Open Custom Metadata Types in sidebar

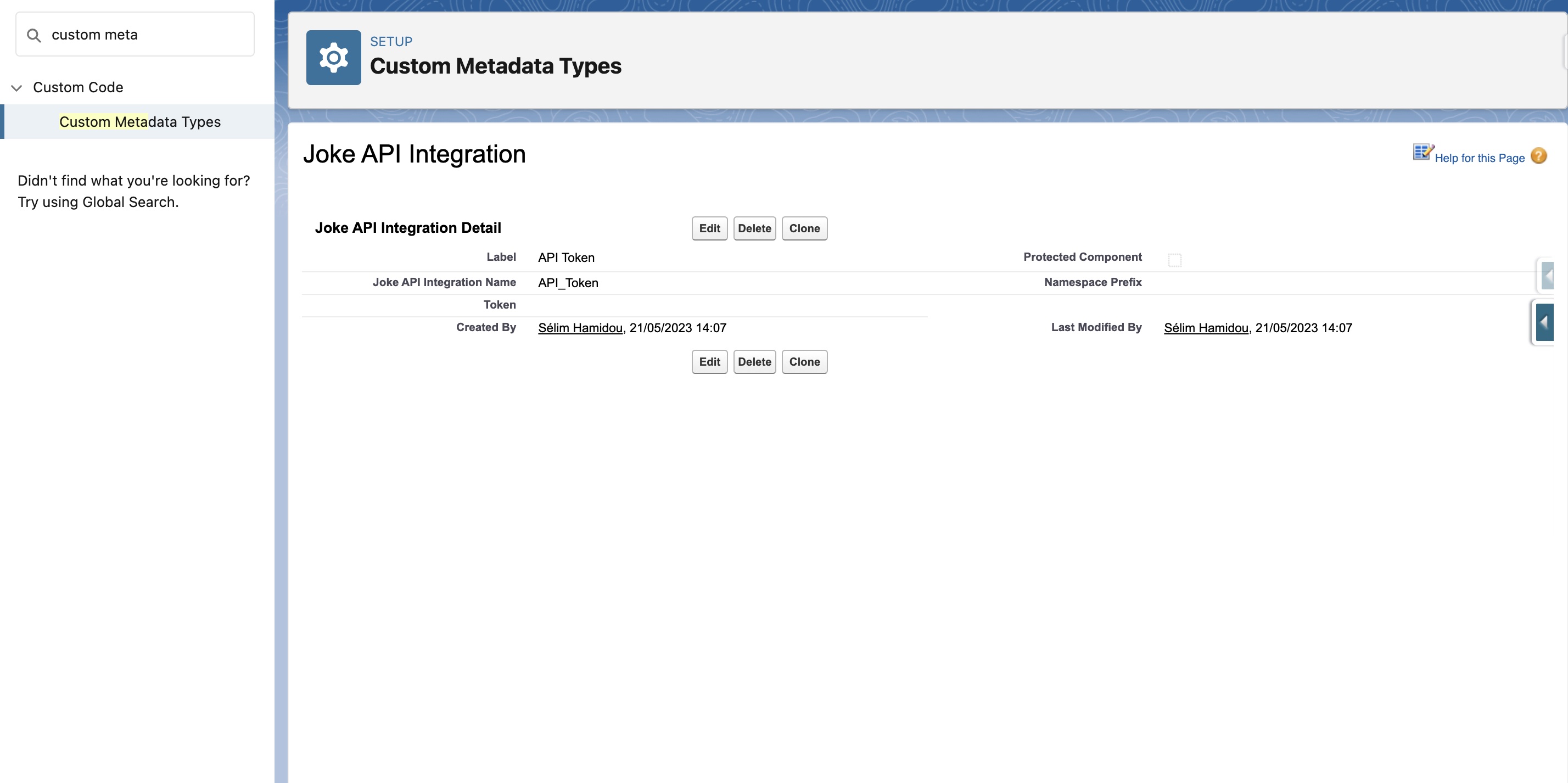pyautogui.click(x=140, y=122)
